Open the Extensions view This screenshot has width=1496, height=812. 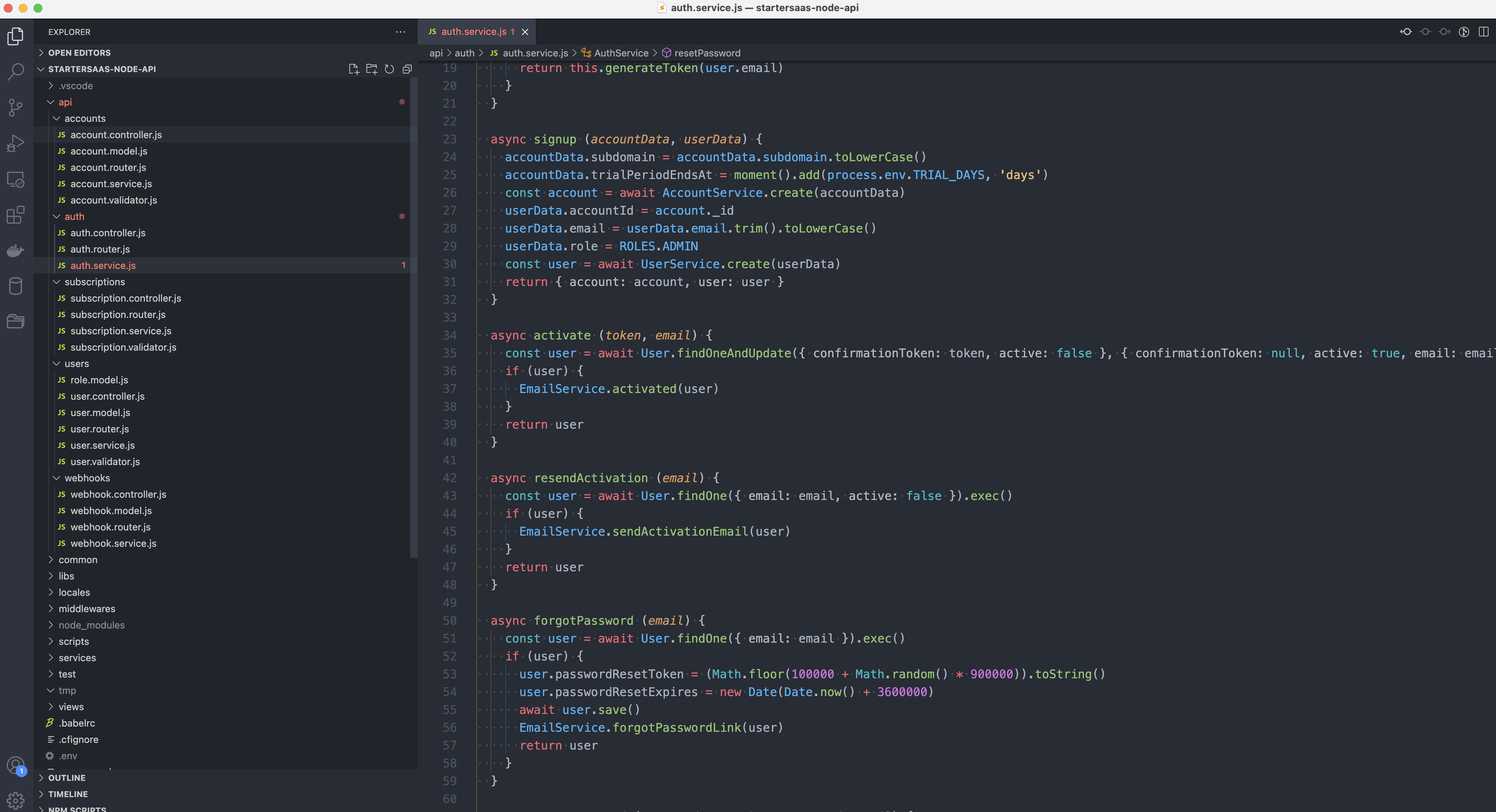[x=16, y=215]
